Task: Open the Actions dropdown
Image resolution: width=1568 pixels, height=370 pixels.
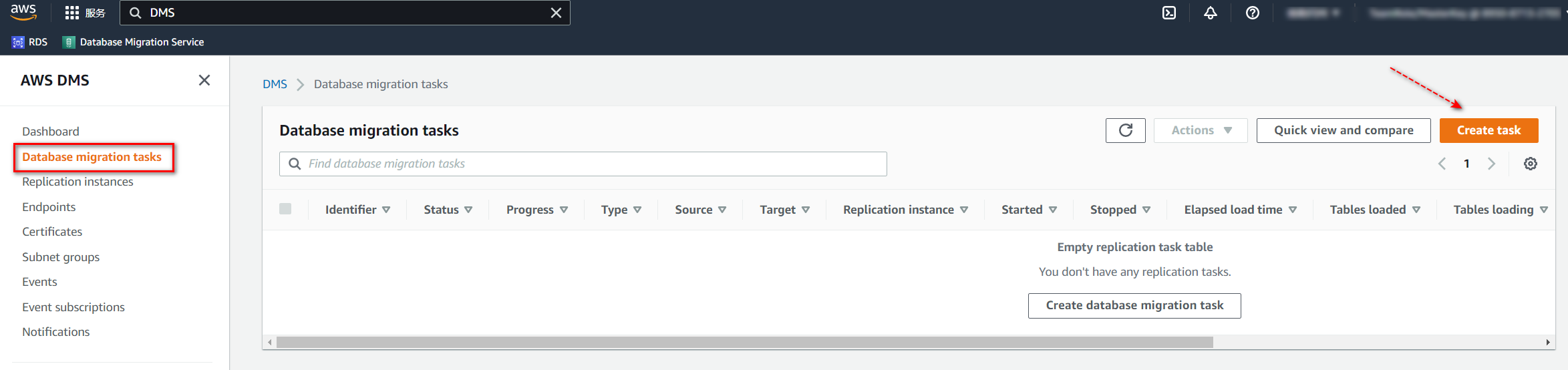Action: (x=1201, y=130)
